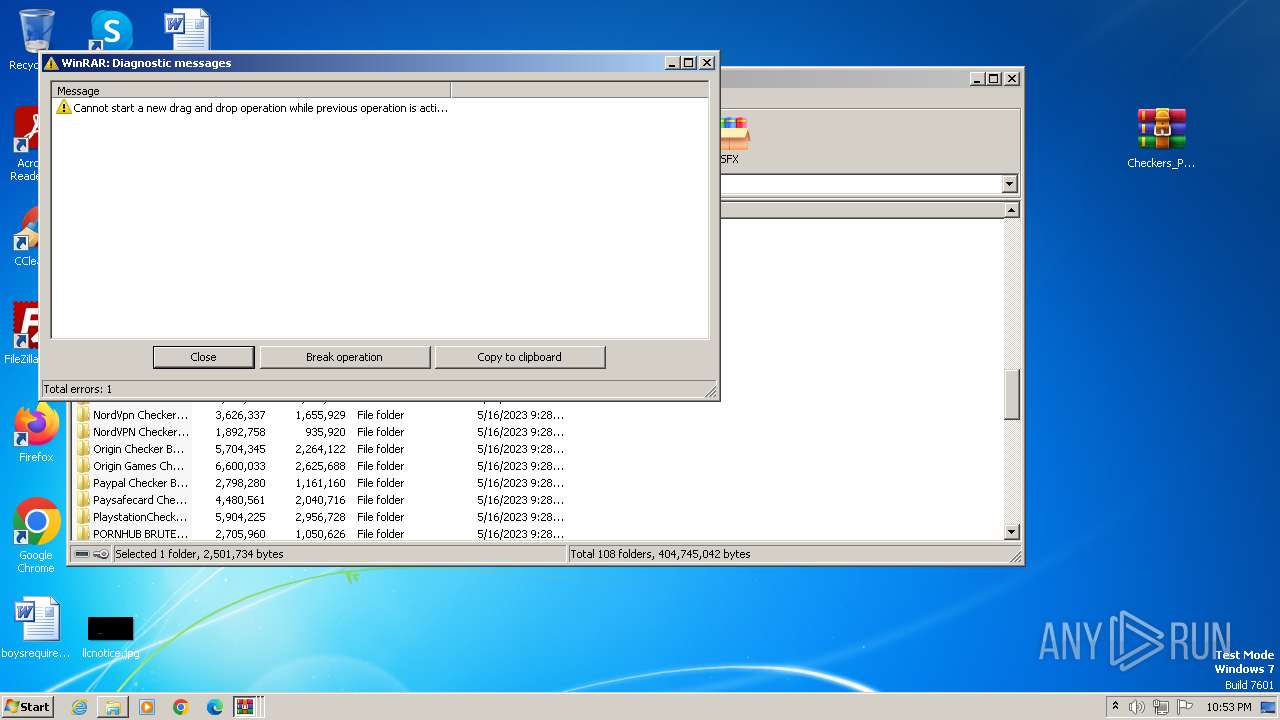Open Windows Media Player from the taskbar
This screenshot has width=1280, height=720.
point(147,707)
